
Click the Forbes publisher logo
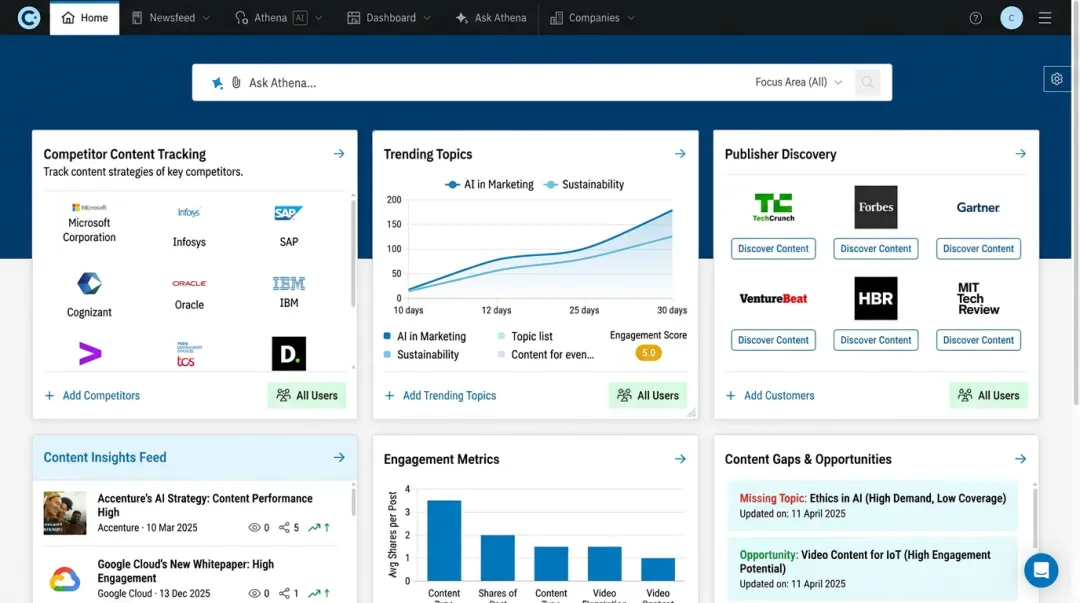tap(875, 207)
